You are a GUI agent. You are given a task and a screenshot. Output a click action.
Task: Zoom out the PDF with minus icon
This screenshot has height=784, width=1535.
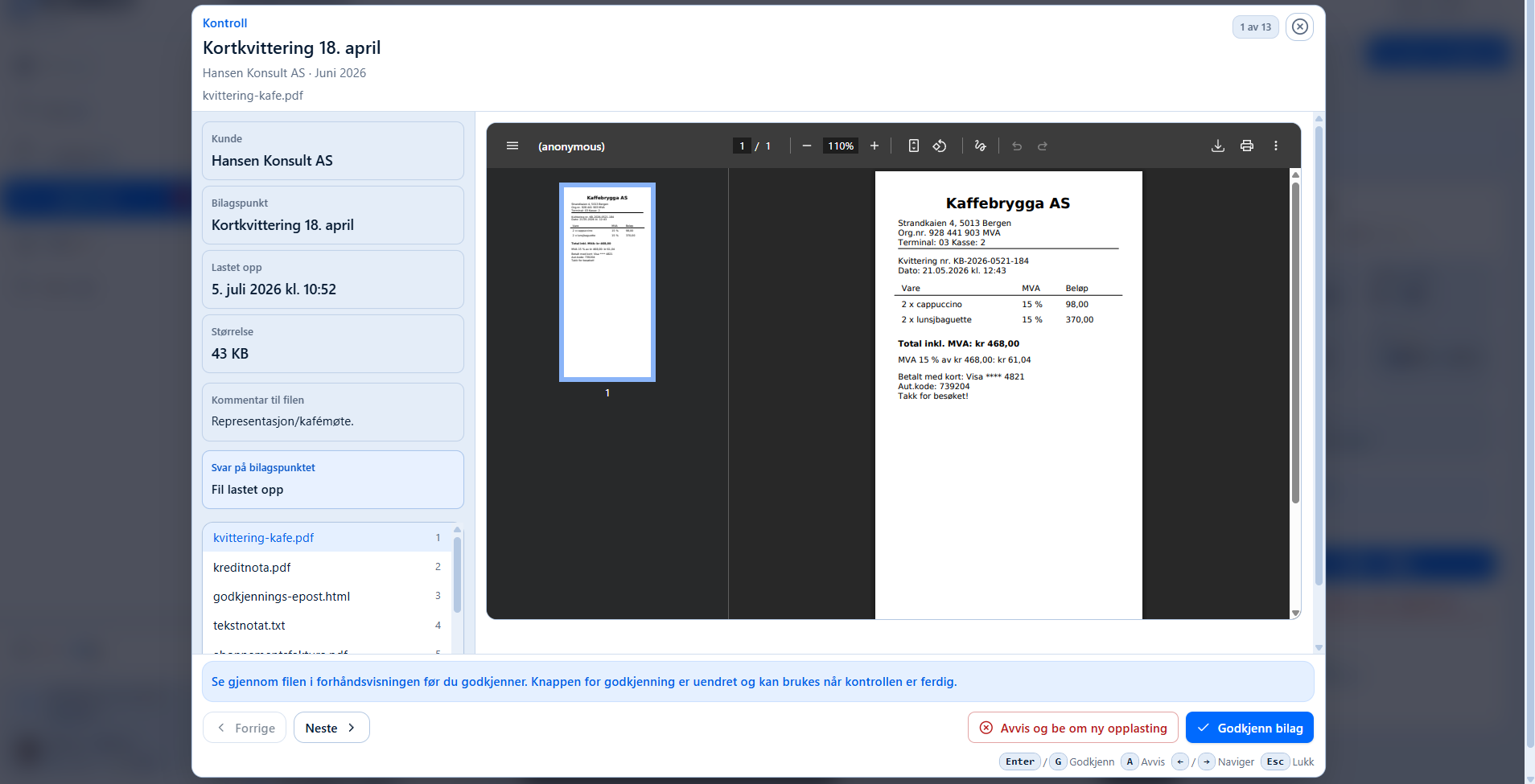coord(807,146)
